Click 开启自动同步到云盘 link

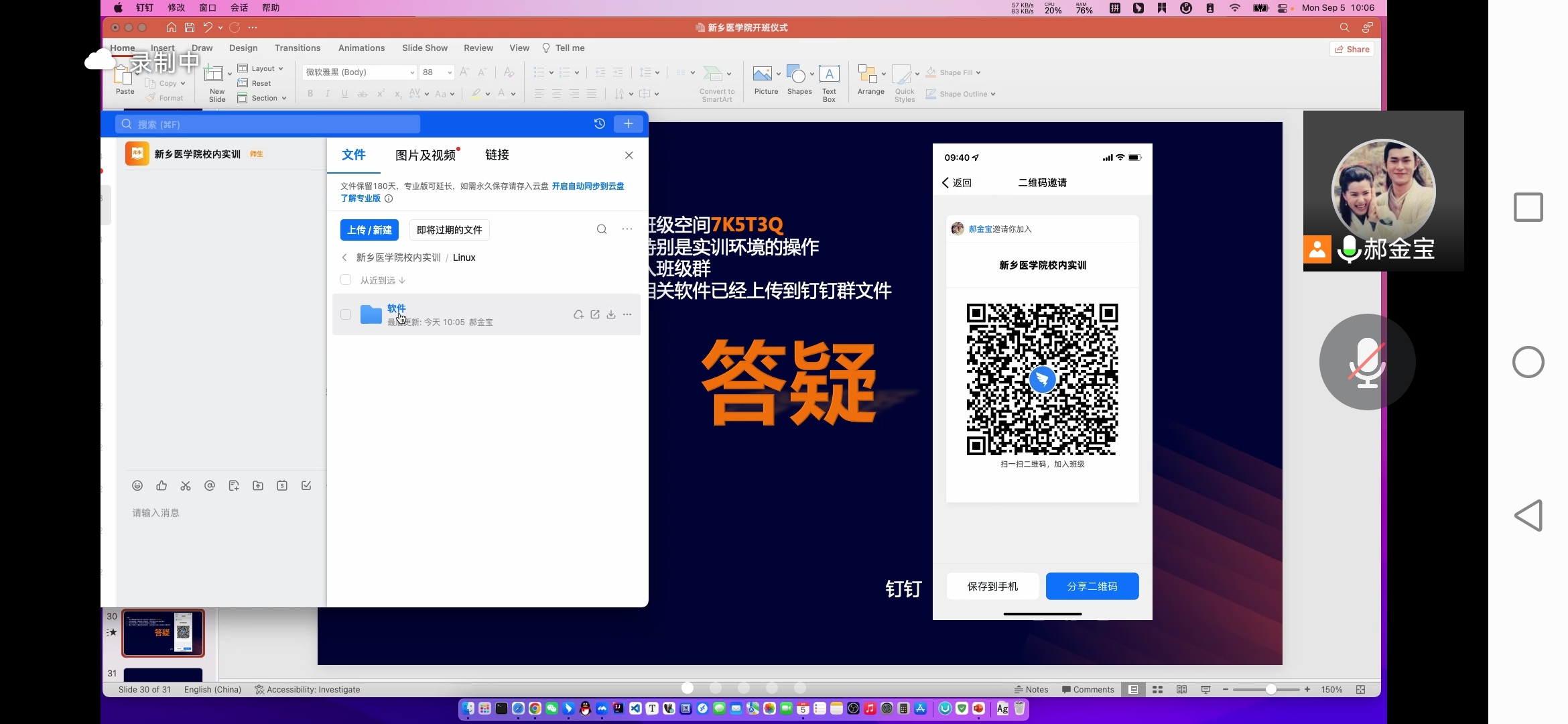[x=588, y=186]
